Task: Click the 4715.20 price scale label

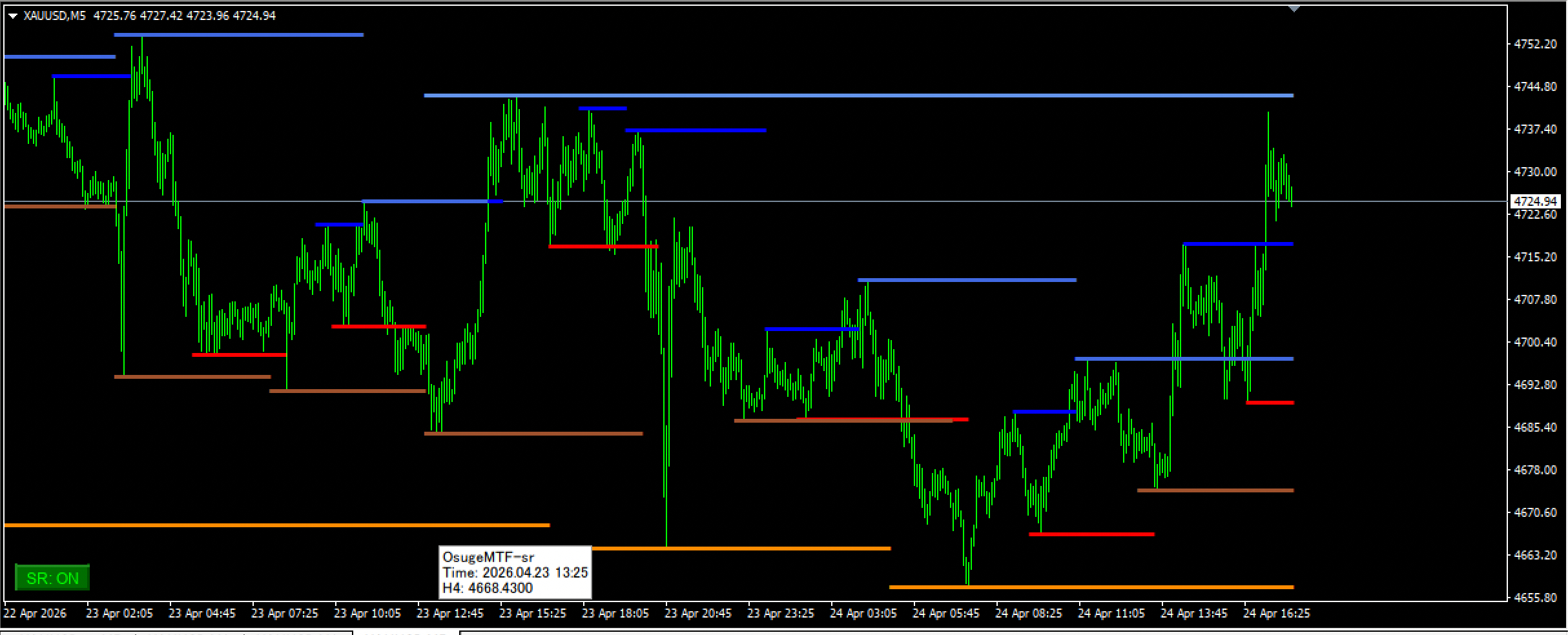Action: click(x=1536, y=257)
